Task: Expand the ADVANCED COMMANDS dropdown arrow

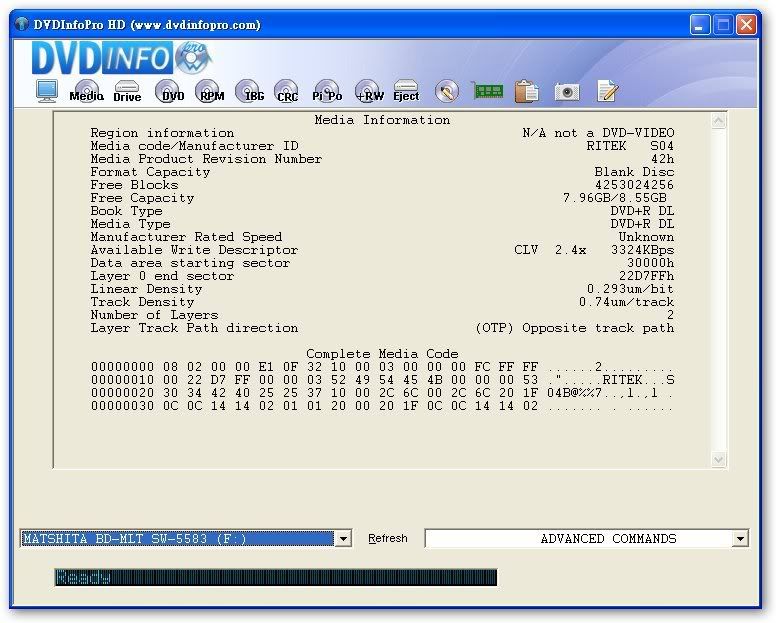Action: pyautogui.click(x=740, y=538)
